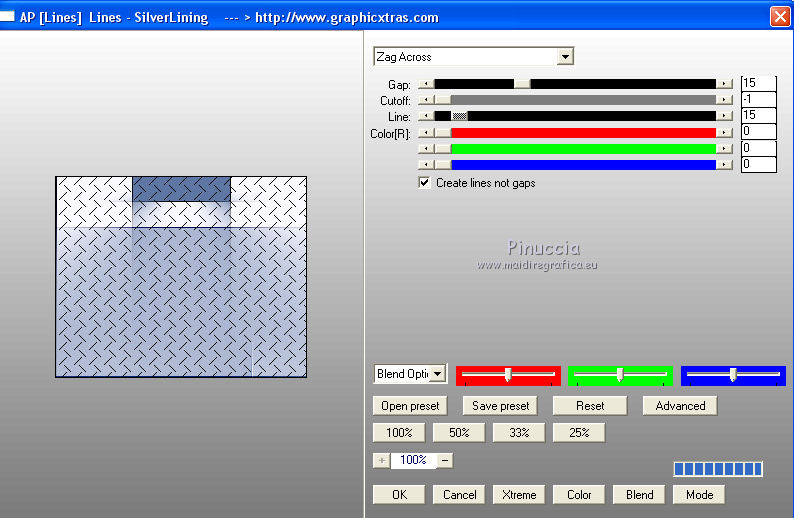Click the window icon in title bar
The width and height of the screenshot is (794, 518).
point(7,16)
